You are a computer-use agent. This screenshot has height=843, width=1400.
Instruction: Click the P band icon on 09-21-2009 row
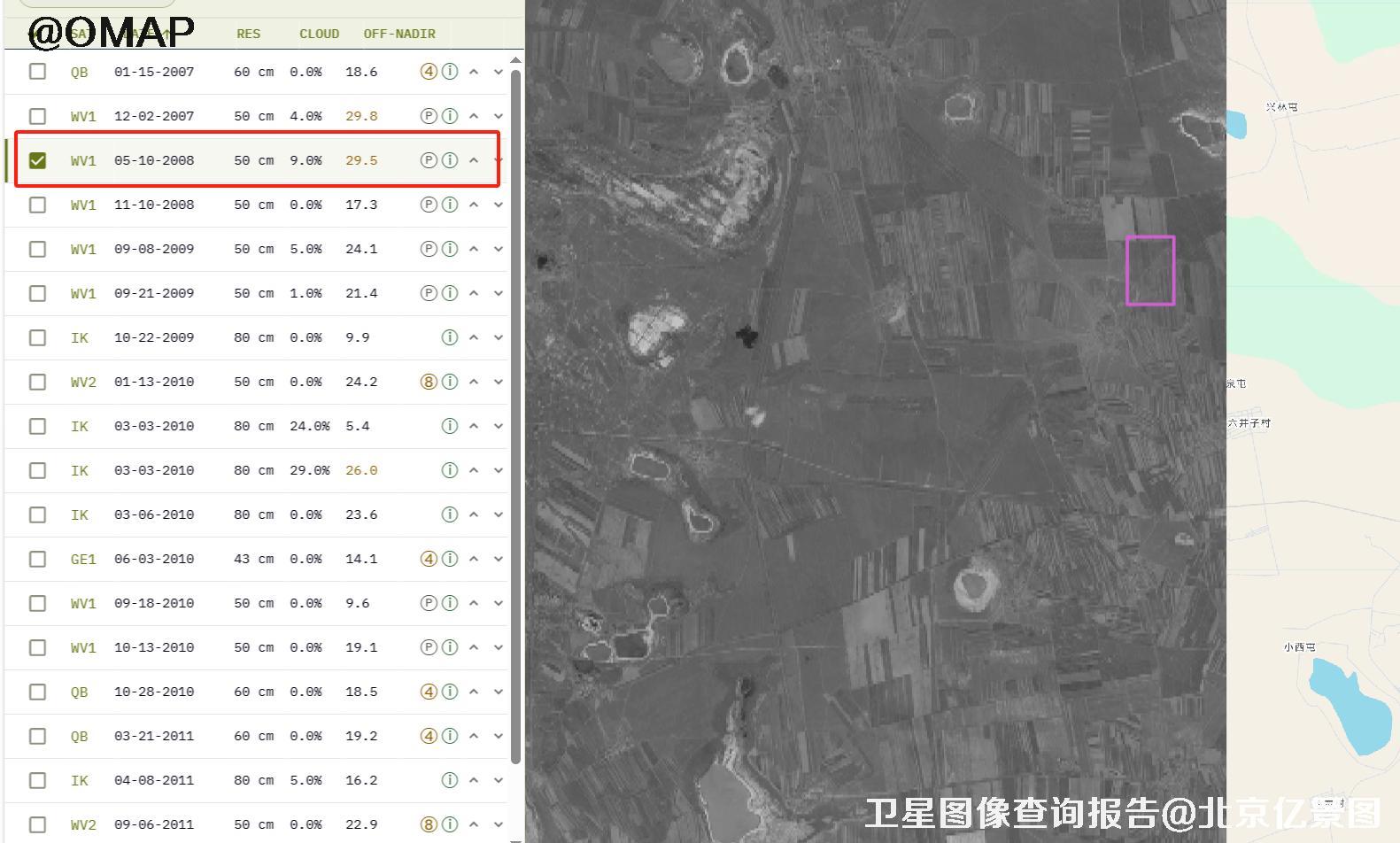[429, 293]
